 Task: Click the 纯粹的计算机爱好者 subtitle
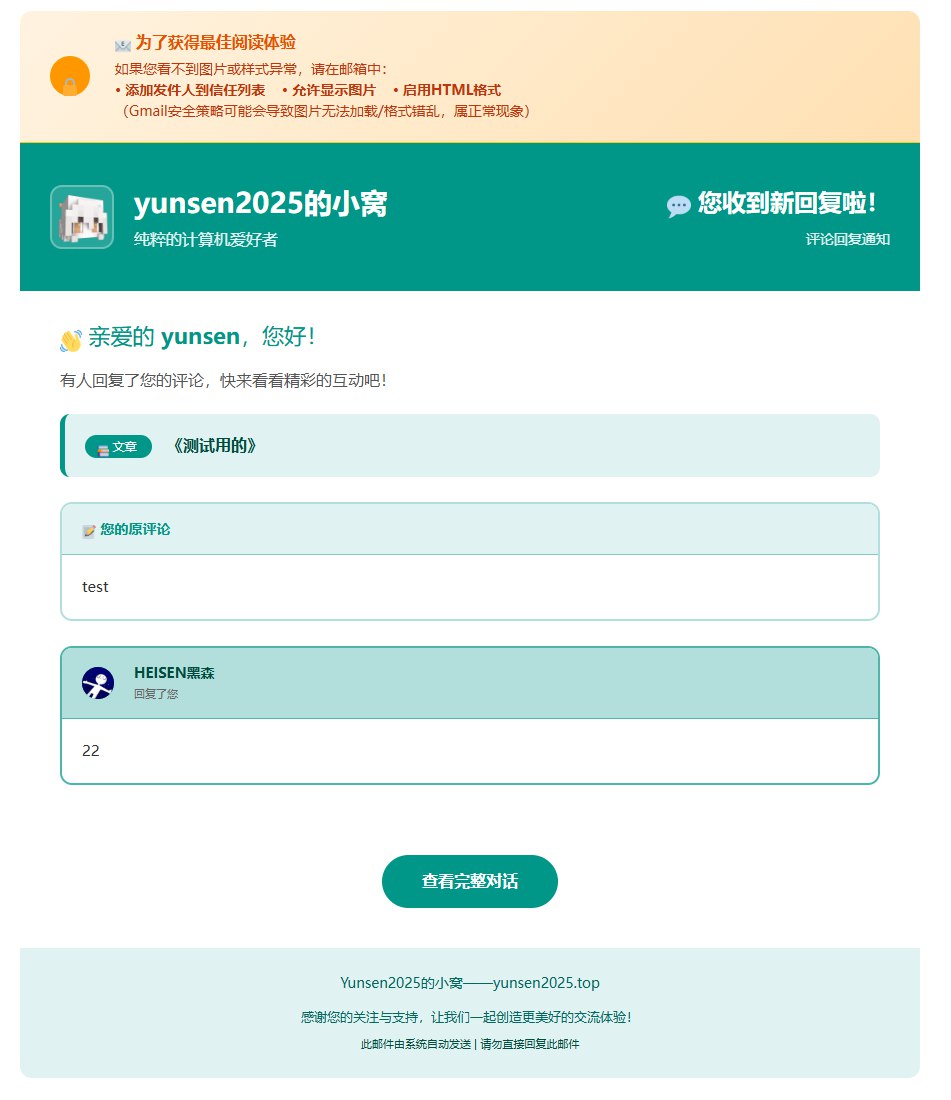coord(205,239)
